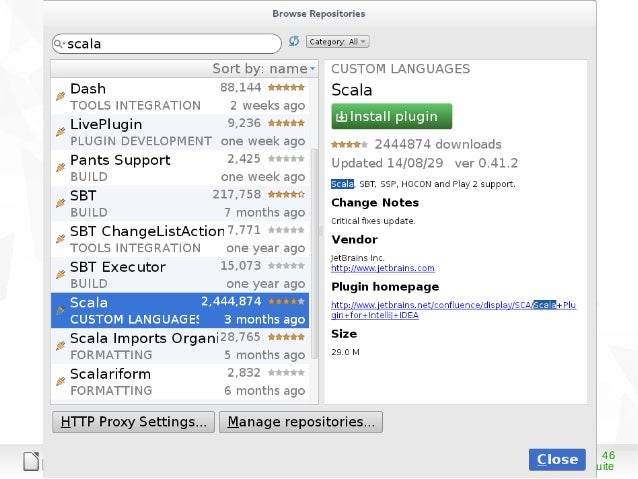
Task: Click the document icon behind the dialog
Action: (x=31, y=461)
